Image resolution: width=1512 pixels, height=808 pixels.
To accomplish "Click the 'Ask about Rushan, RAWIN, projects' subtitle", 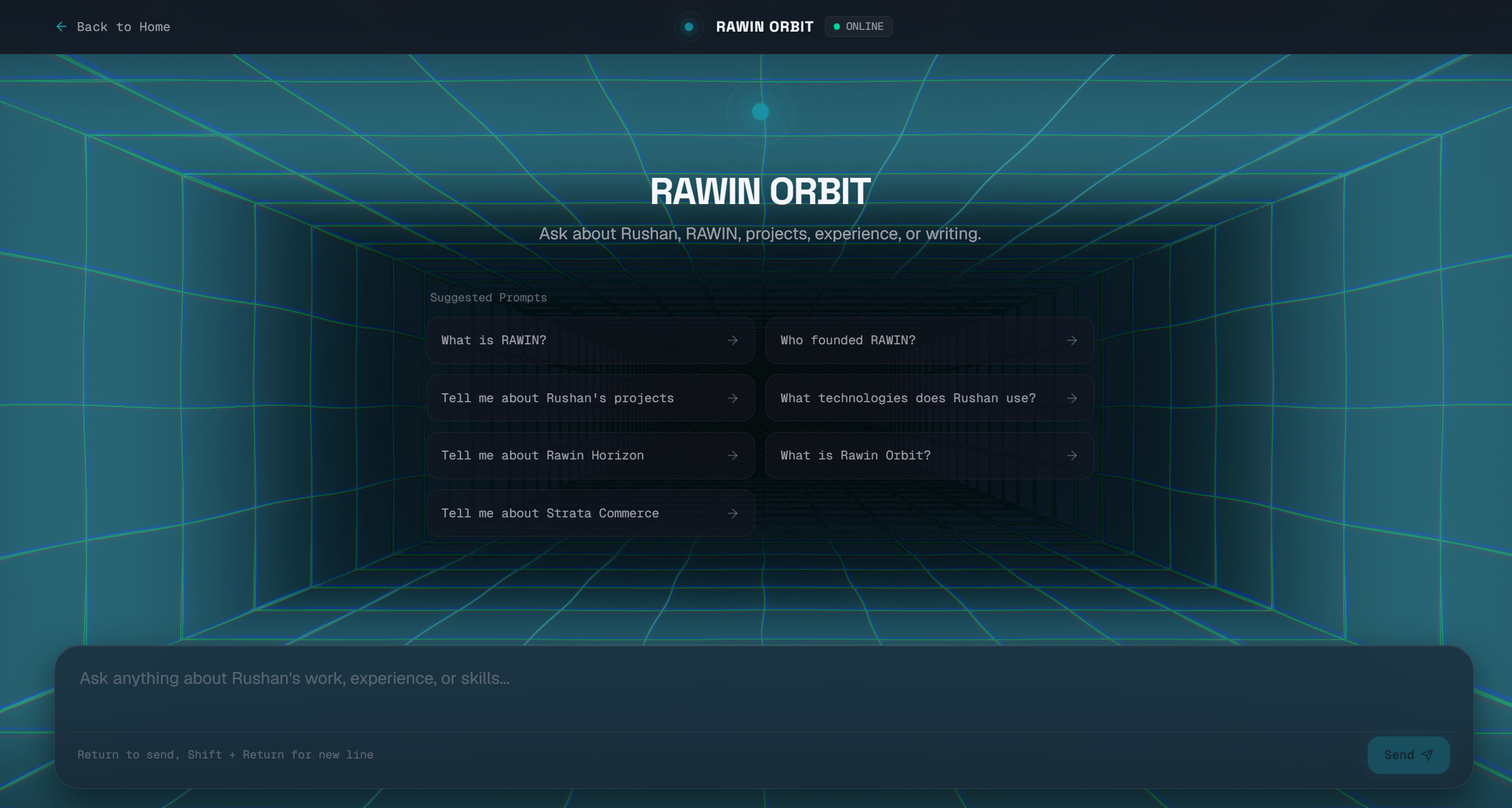I will (760, 234).
